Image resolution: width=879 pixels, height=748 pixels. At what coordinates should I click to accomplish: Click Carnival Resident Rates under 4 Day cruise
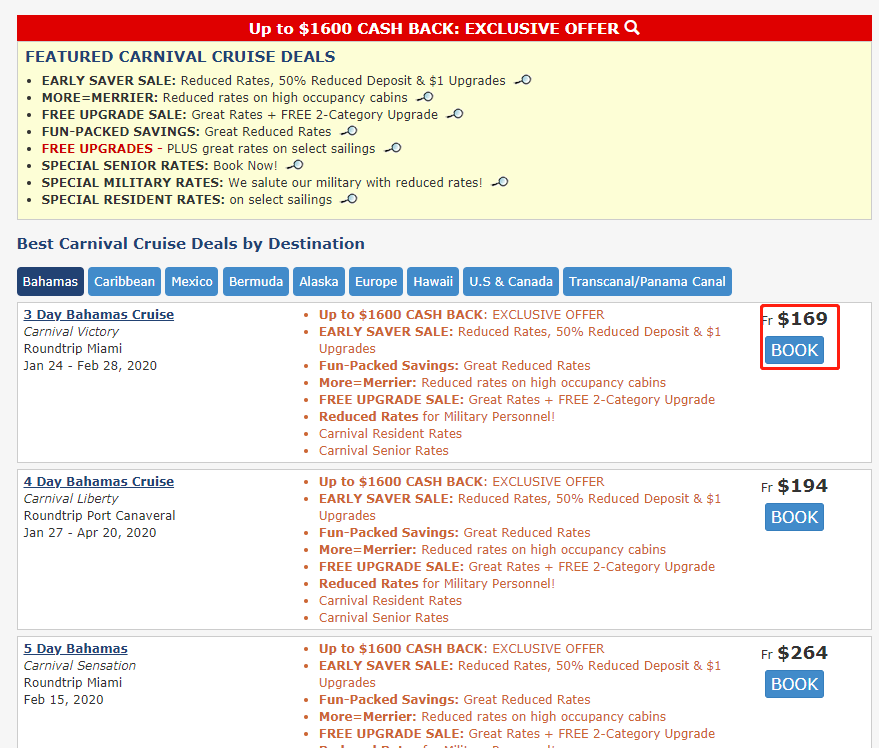[390, 601]
